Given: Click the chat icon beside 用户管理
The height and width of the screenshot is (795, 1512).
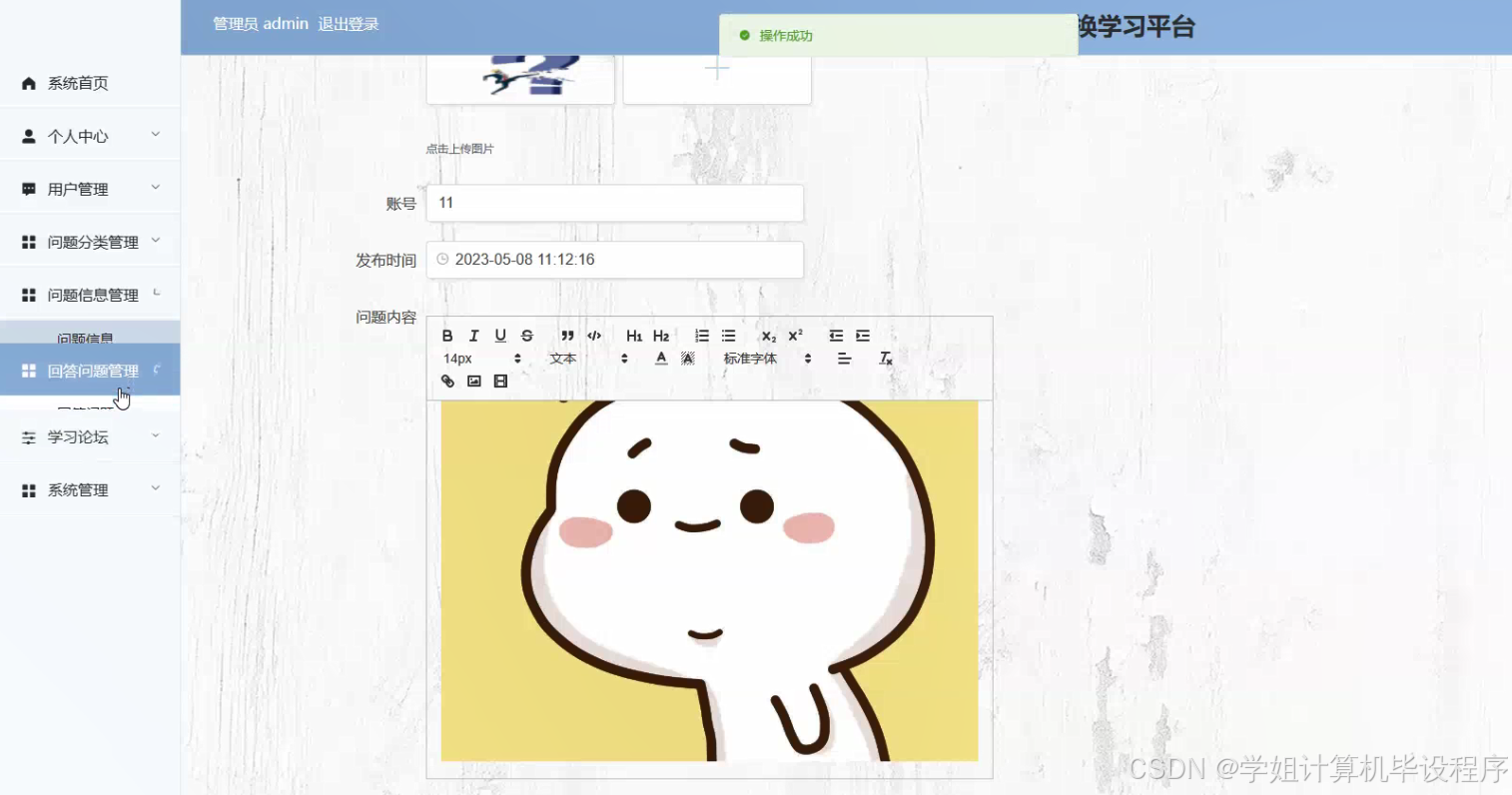Looking at the screenshot, I should (x=29, y=189).
